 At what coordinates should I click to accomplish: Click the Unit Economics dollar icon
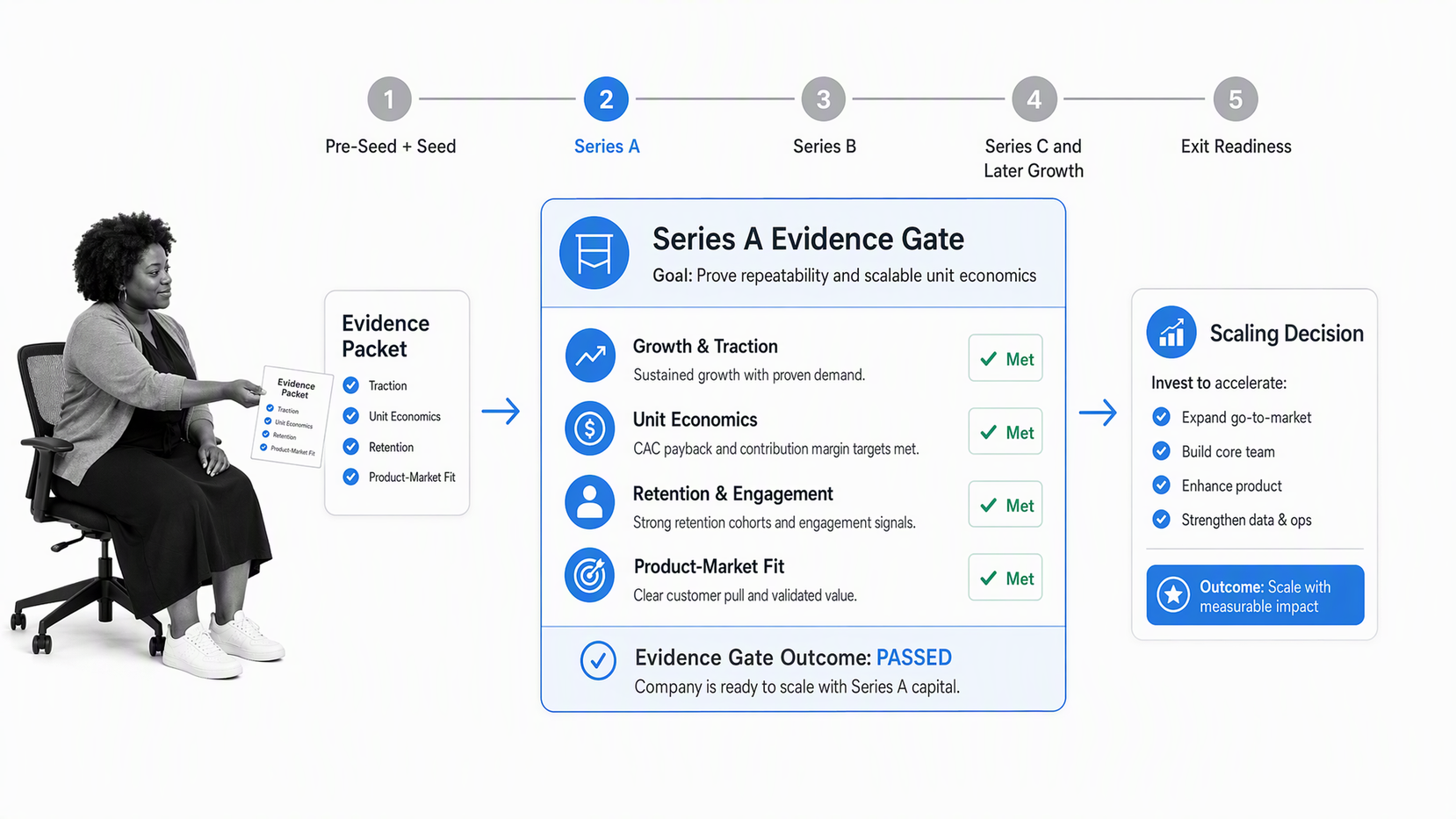590,428
